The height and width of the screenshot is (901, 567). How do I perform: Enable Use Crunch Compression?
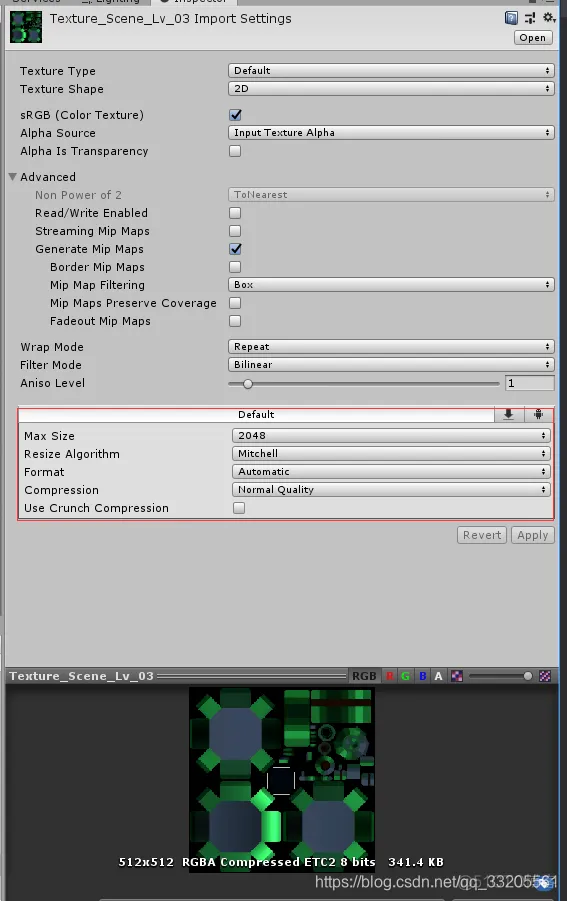click(239, 508)
